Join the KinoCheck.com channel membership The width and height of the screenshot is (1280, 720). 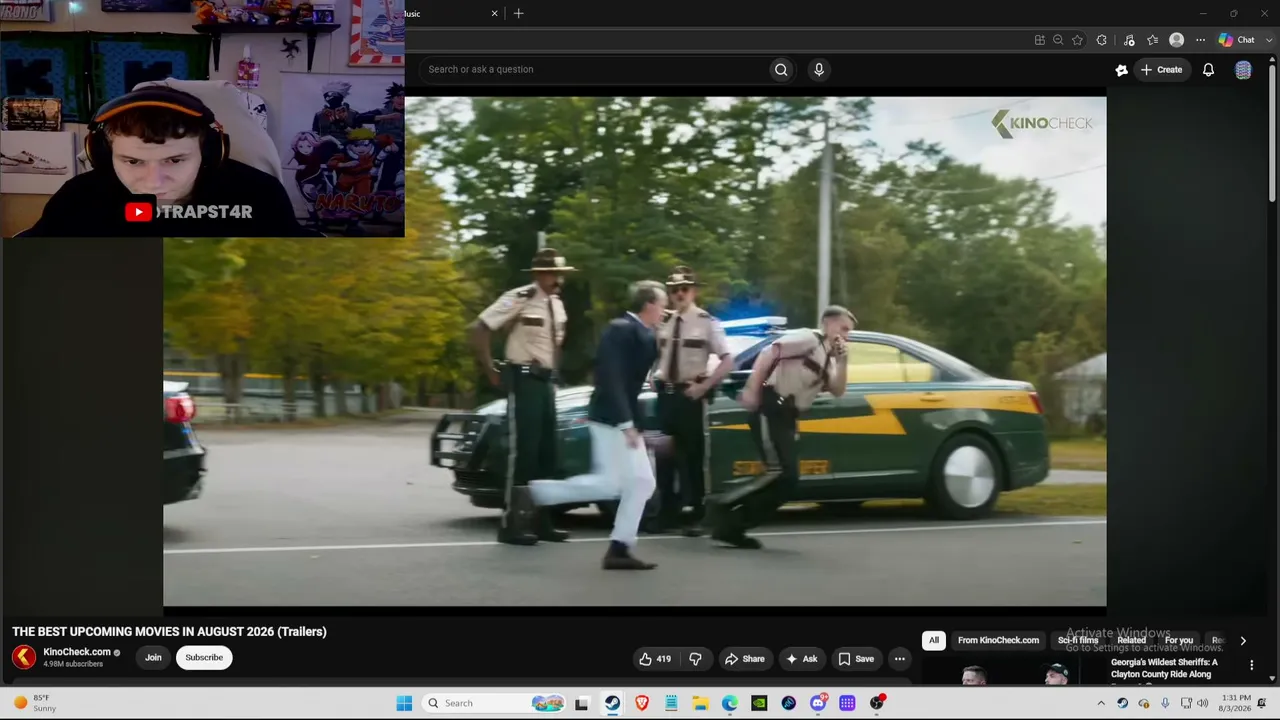tap(153, 657)
